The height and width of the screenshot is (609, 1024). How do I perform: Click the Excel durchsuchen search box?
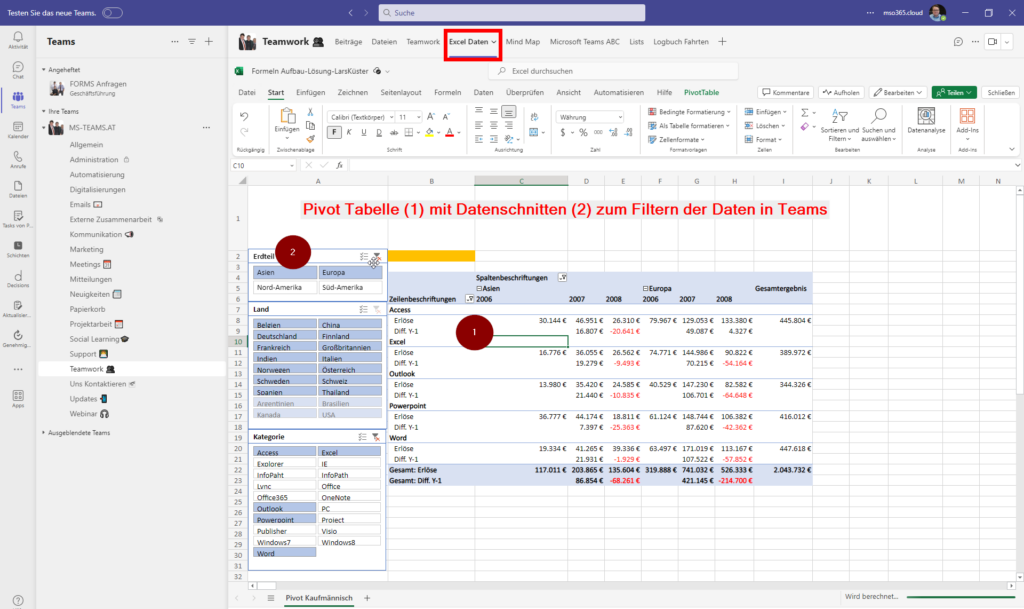click(615, 71)
